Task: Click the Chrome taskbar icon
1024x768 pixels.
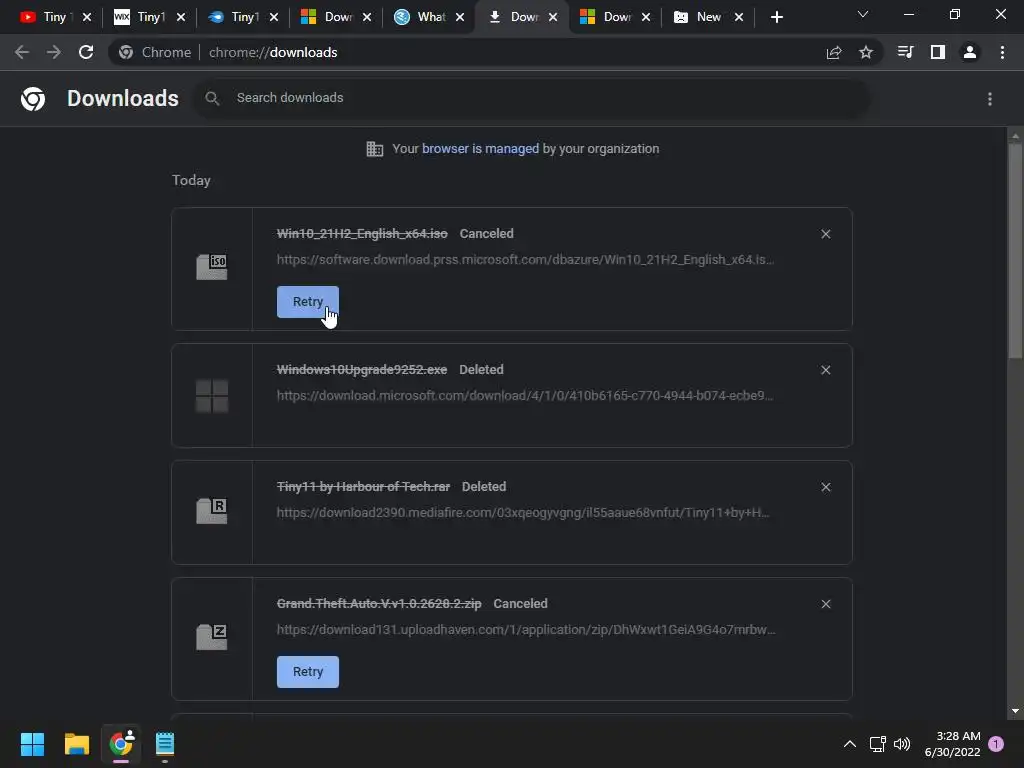Action: 121,744
